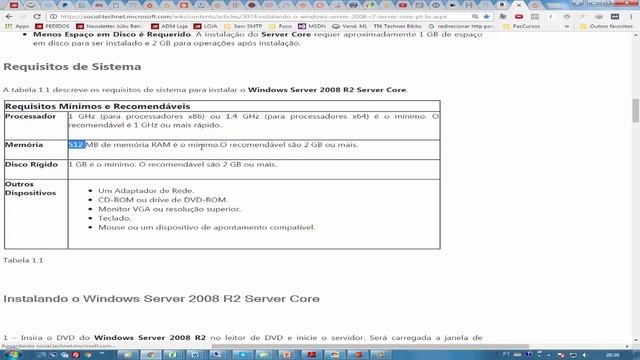Open the Outros favoritos folder
The height and width of the screenshot is (360, 640).
point(607,26)
